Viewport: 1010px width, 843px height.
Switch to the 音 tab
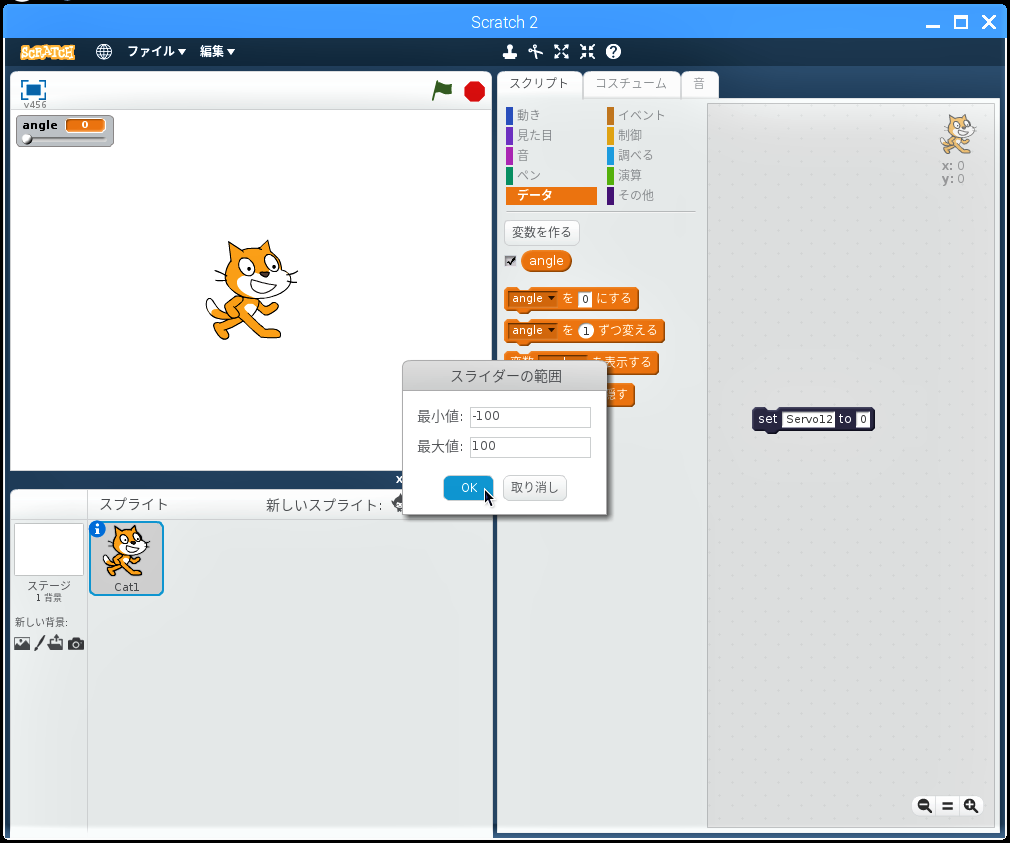click(x=699, y=84)
